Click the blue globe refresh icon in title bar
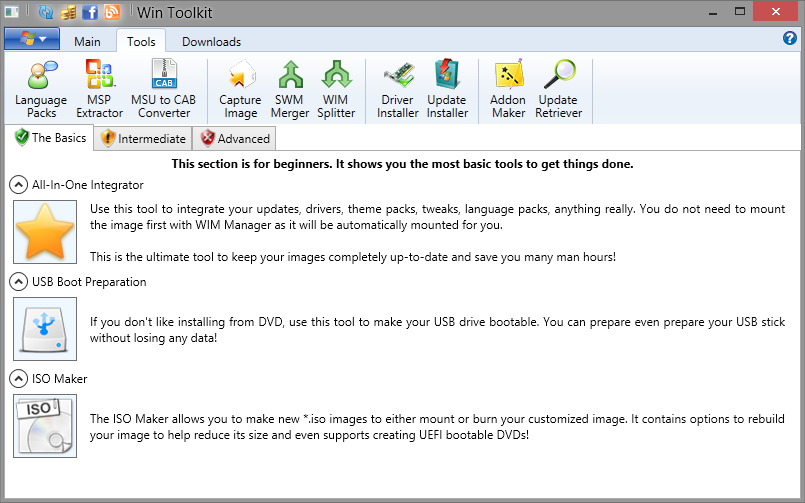Viewport: 805px width, 503px height. 46,12
